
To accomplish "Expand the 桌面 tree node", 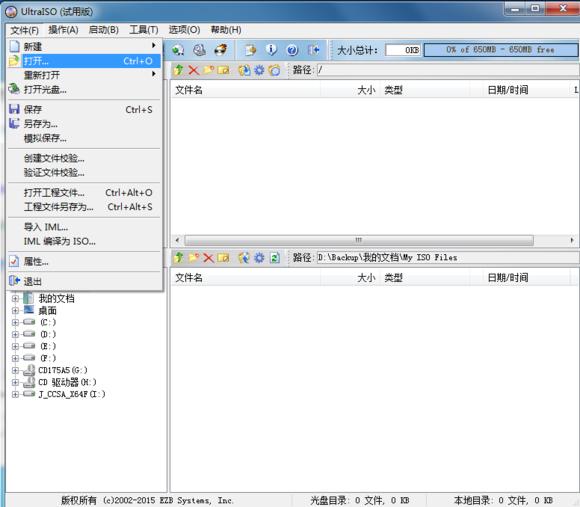I will (x=15, y=311).
